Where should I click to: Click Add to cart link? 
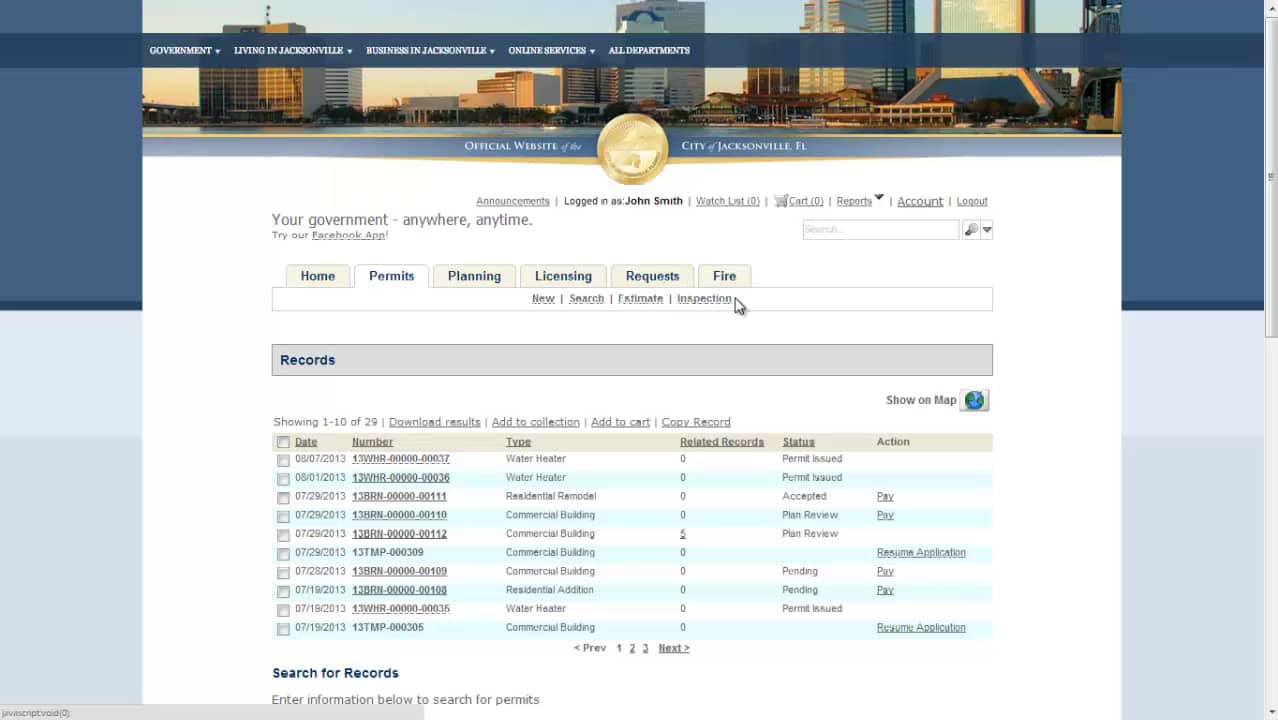pyautogui.click(x=620, y=422)
